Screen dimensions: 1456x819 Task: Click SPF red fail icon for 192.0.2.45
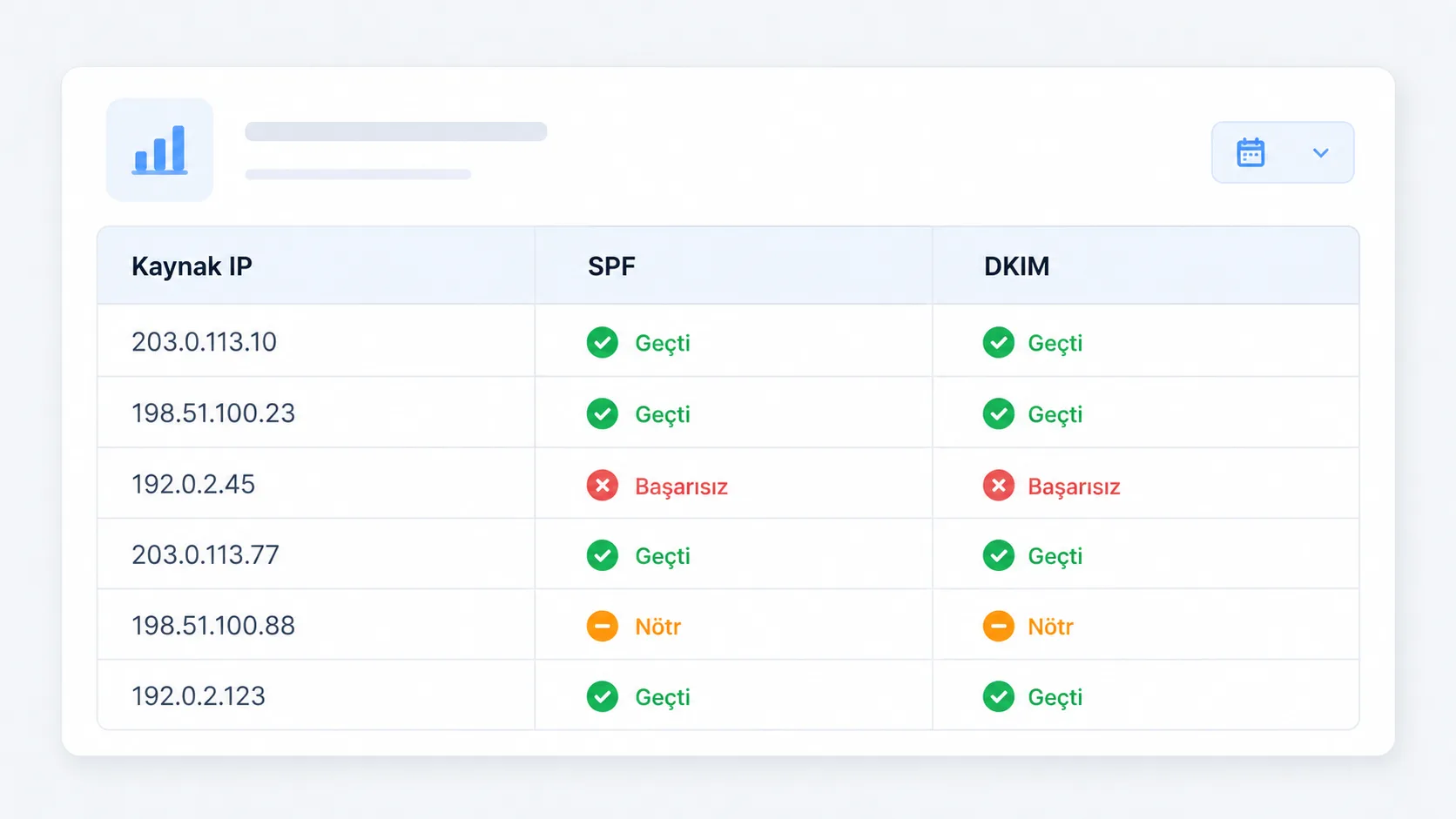point(602,486)
